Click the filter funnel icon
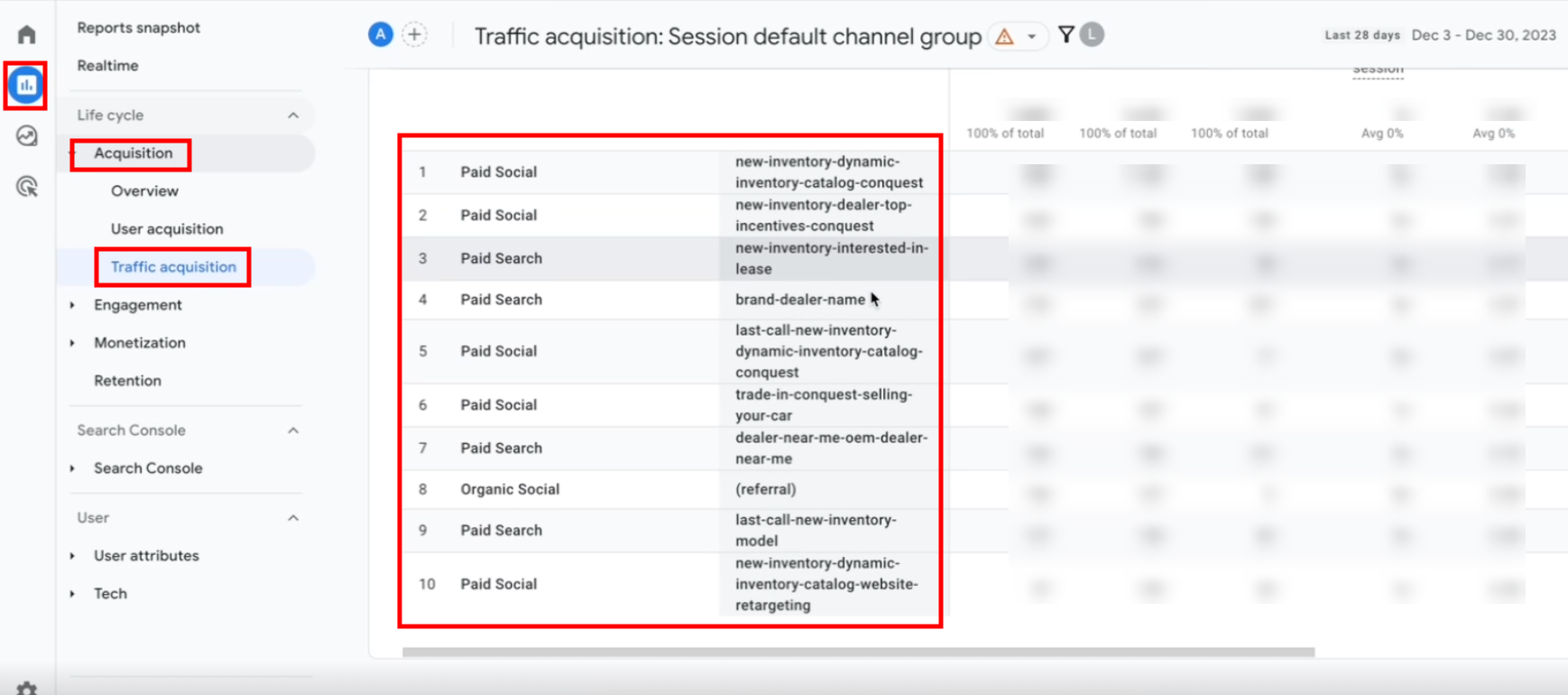 (1065, 35)
